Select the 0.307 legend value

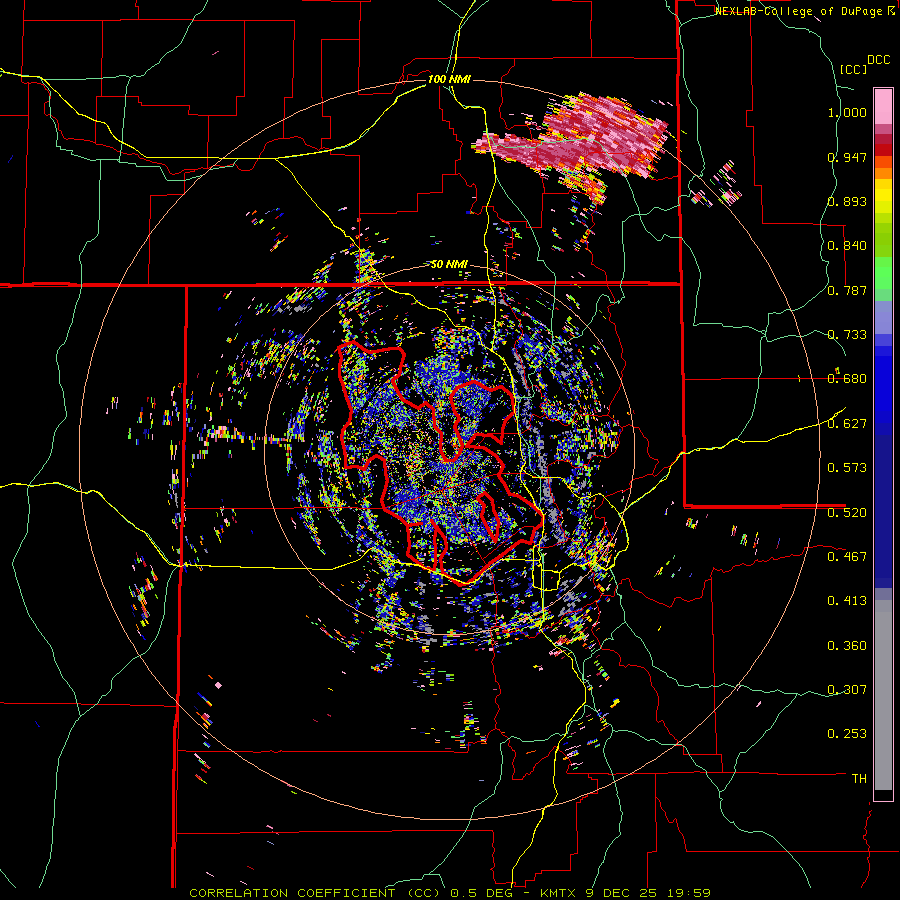pos(847,689)
